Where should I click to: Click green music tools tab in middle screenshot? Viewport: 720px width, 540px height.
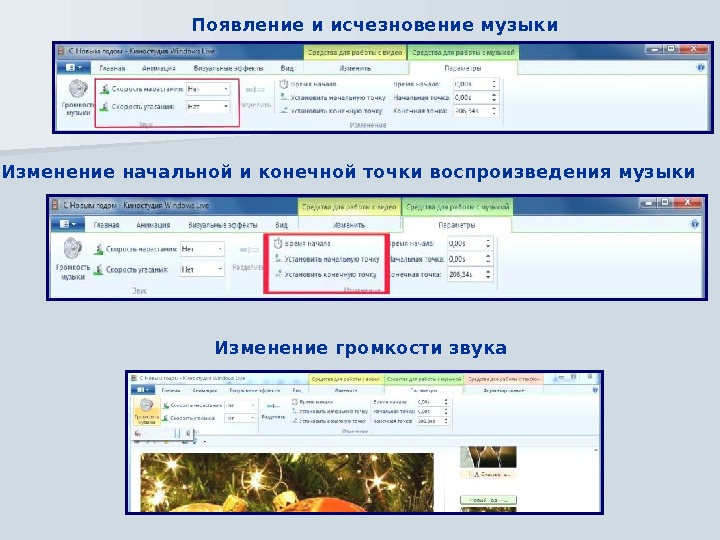(457, 207)
